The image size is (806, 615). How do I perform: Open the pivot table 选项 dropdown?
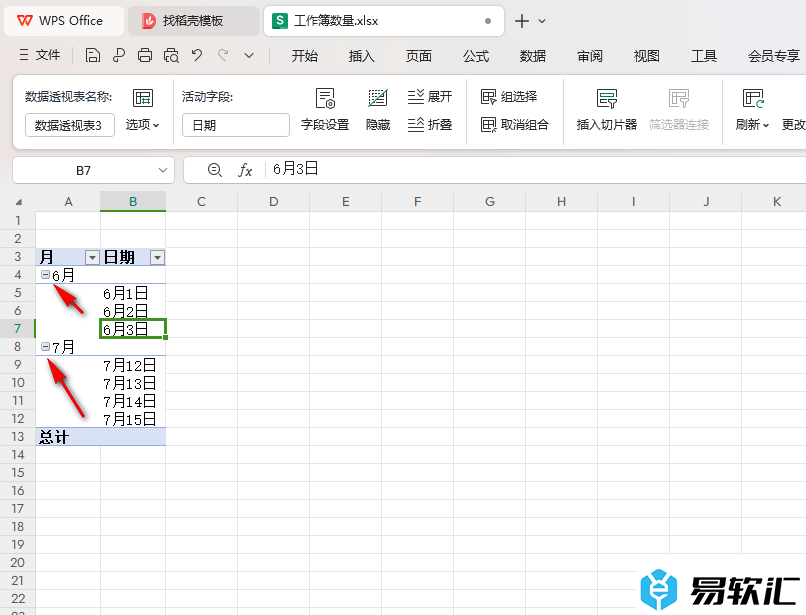pos(142,124)
